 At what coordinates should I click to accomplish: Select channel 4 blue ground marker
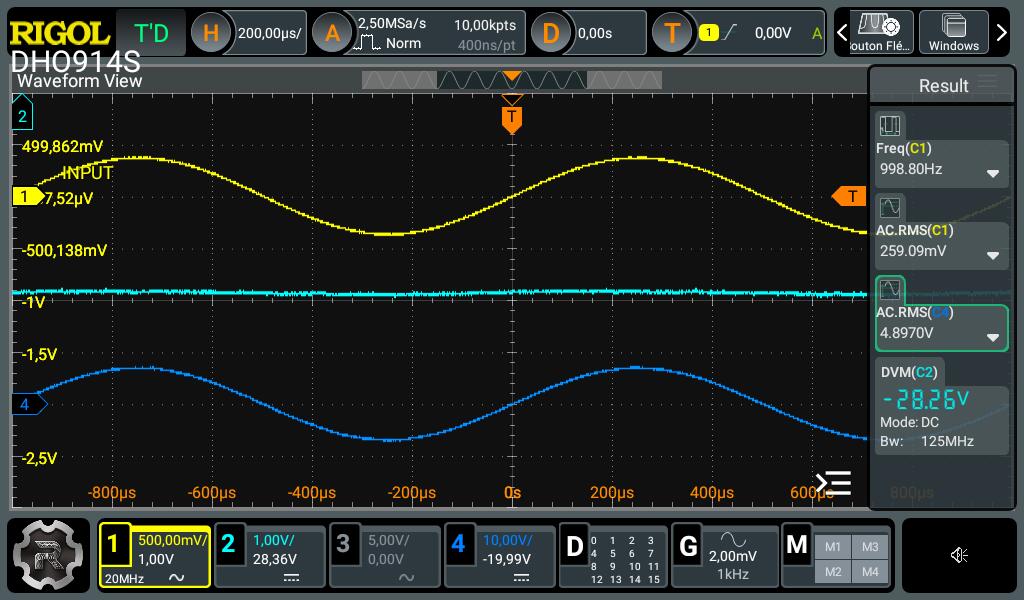coord(29,404)
